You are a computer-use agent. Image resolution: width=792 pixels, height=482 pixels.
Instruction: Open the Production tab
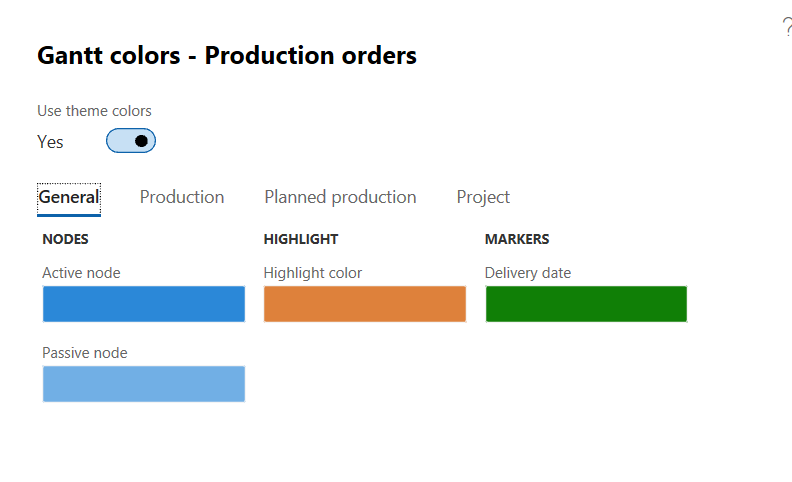tap(182, 197)
